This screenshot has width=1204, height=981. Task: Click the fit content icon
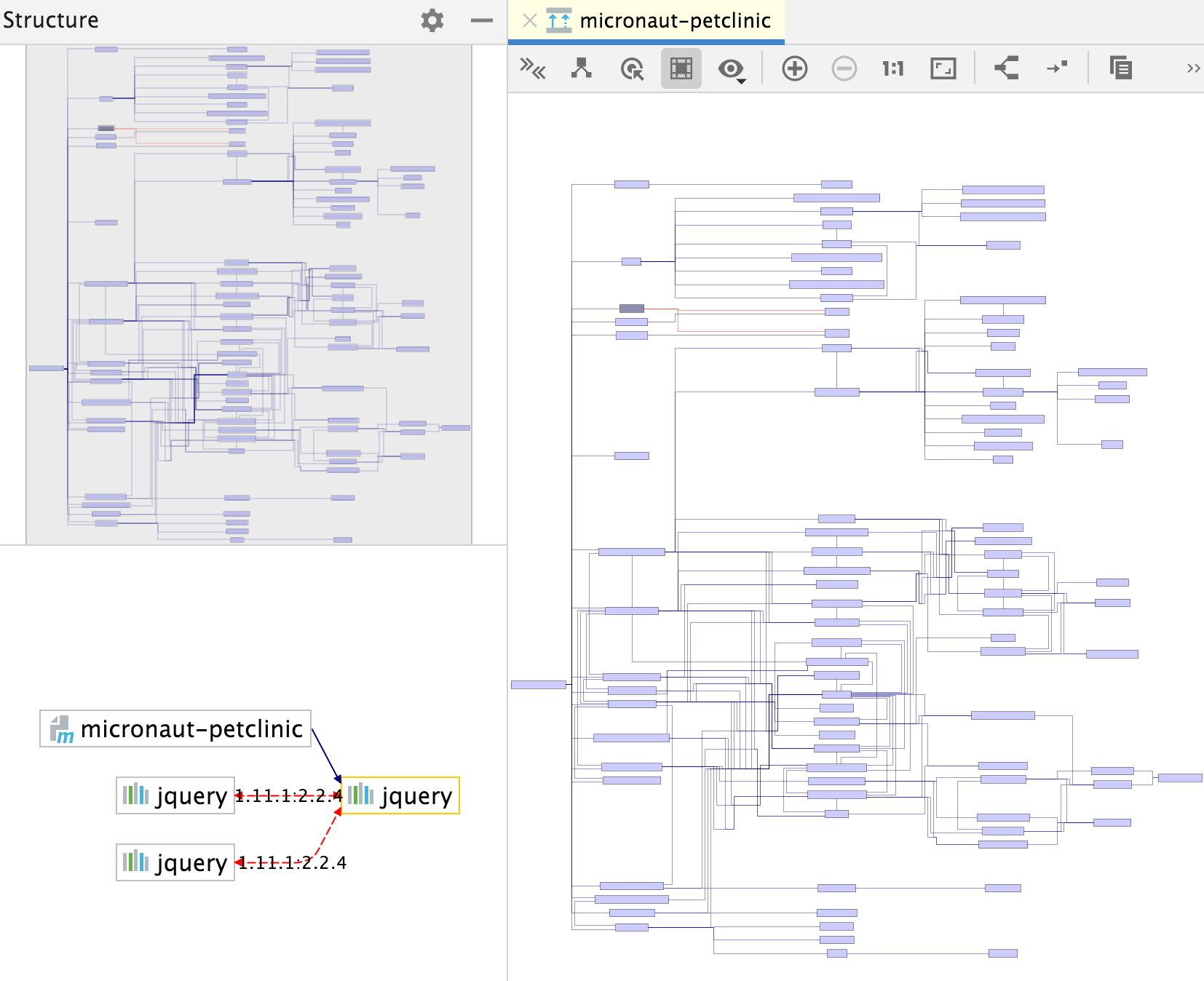point(943,68)
